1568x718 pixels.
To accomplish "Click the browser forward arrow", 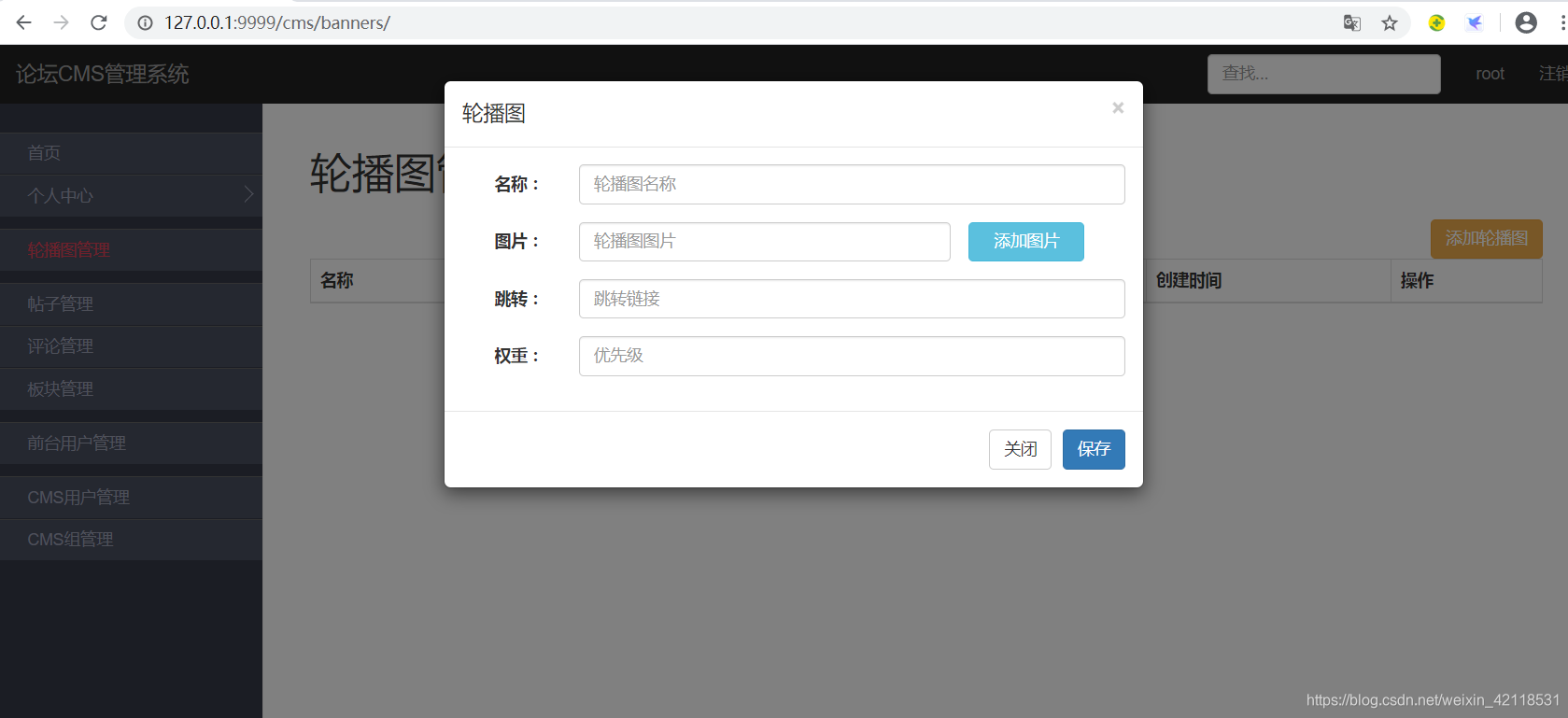I will click(x=62, y=22).
